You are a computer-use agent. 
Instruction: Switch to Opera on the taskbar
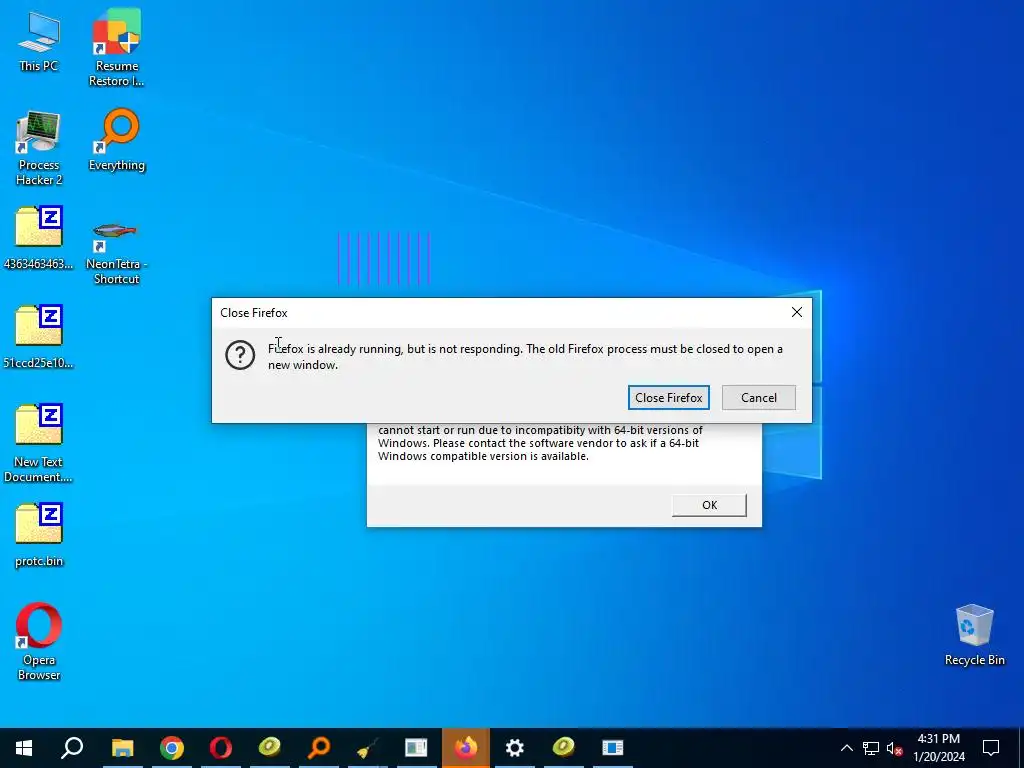(x=221, y=748)
